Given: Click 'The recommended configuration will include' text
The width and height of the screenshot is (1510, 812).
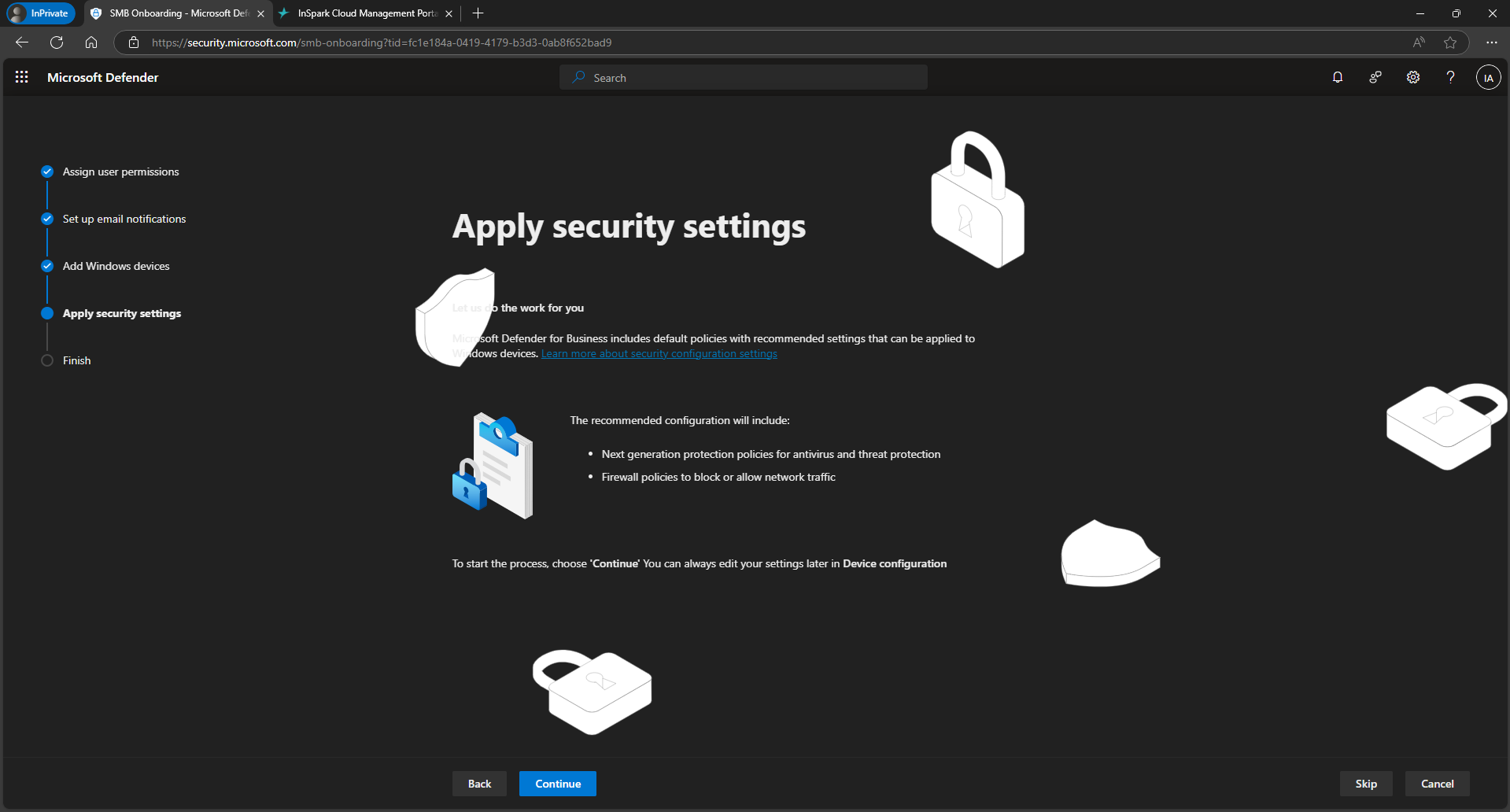Looking at the screenshot, I should pyautogui.click(x=680, y=420).
